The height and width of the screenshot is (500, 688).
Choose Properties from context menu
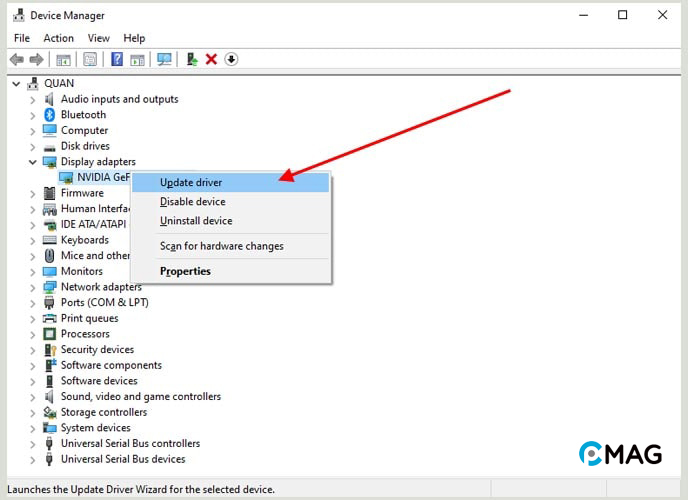[x=230, y=271]
